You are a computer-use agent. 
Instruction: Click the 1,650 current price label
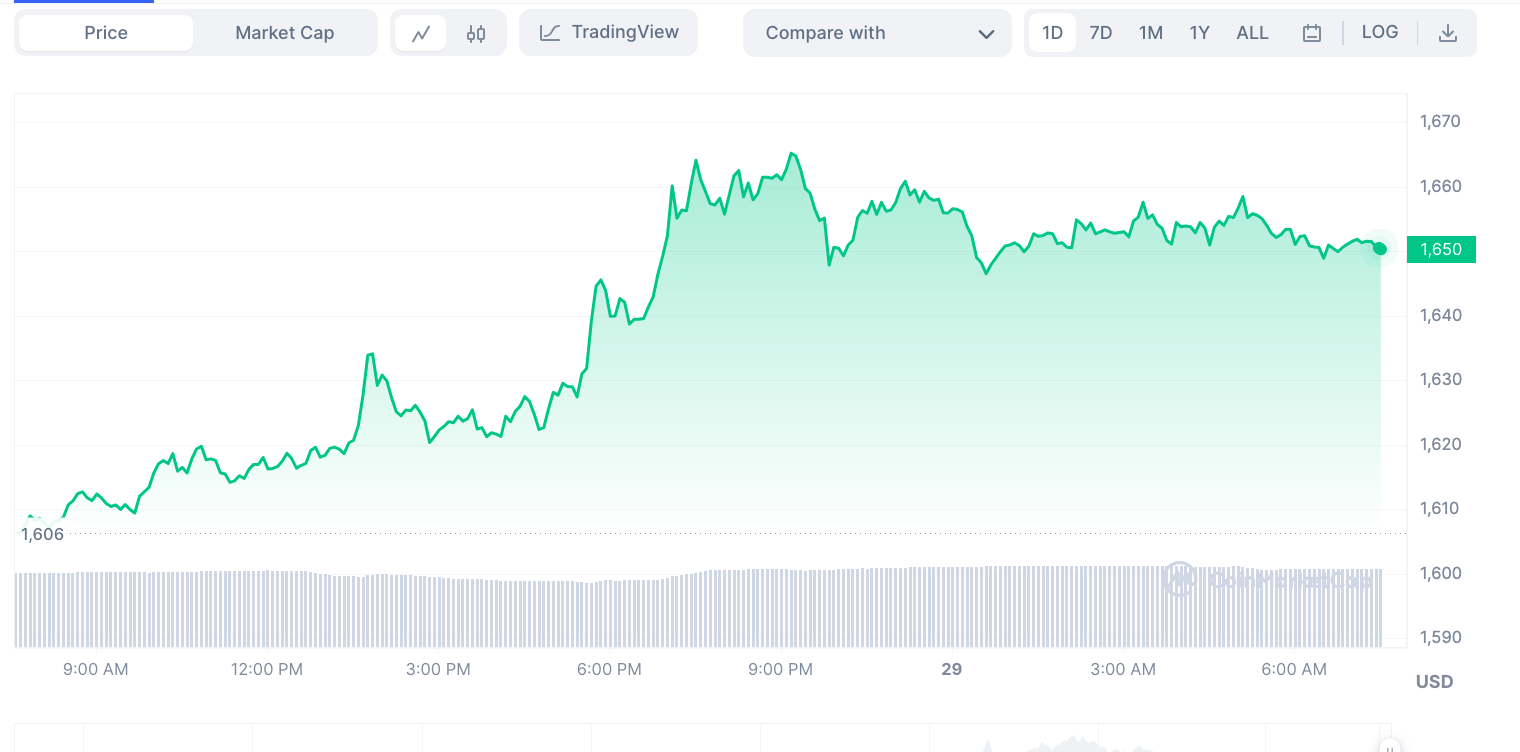[x=1441, y=249]
